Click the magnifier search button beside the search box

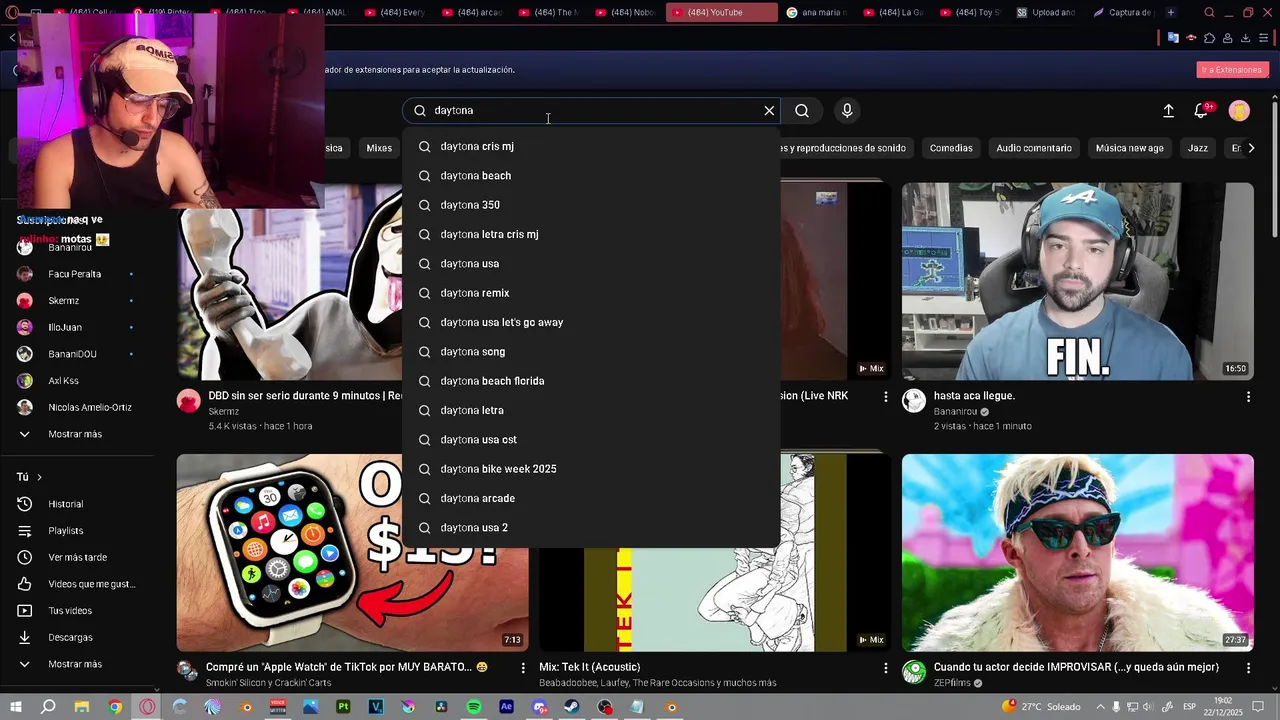[802, 111]
